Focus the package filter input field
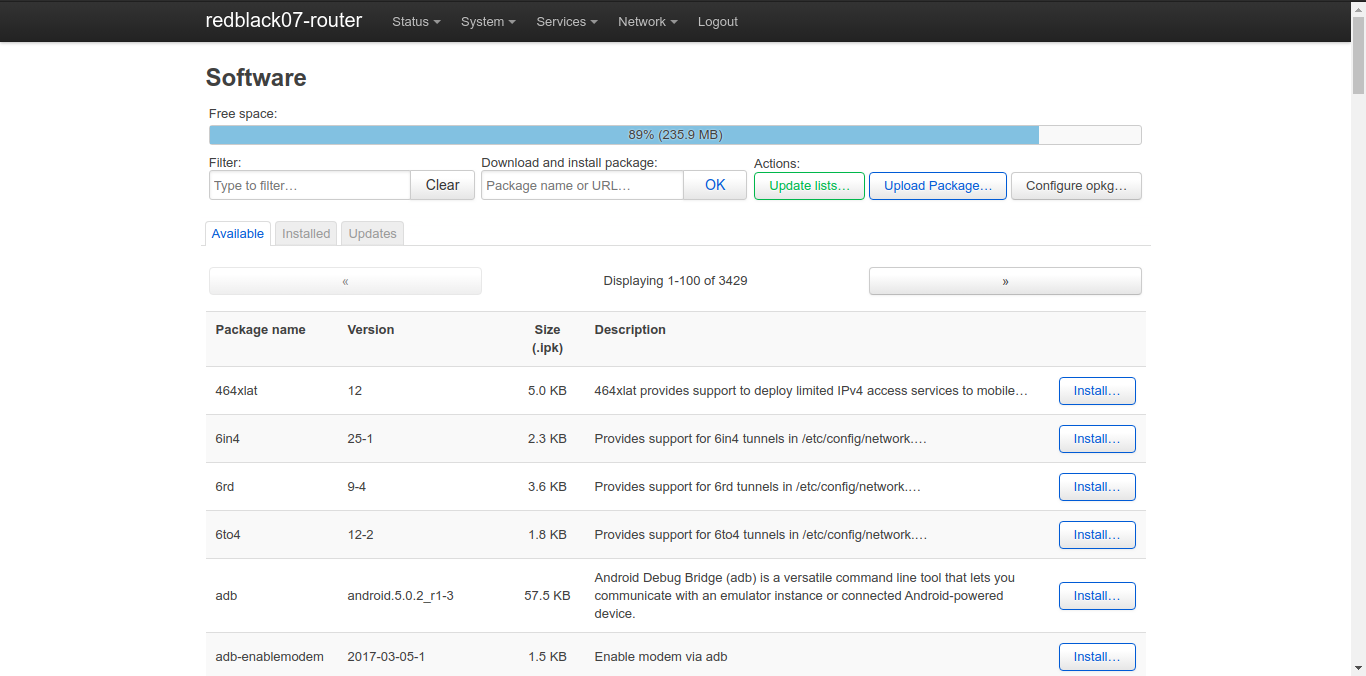1366x676 pixels. [310, 185]
